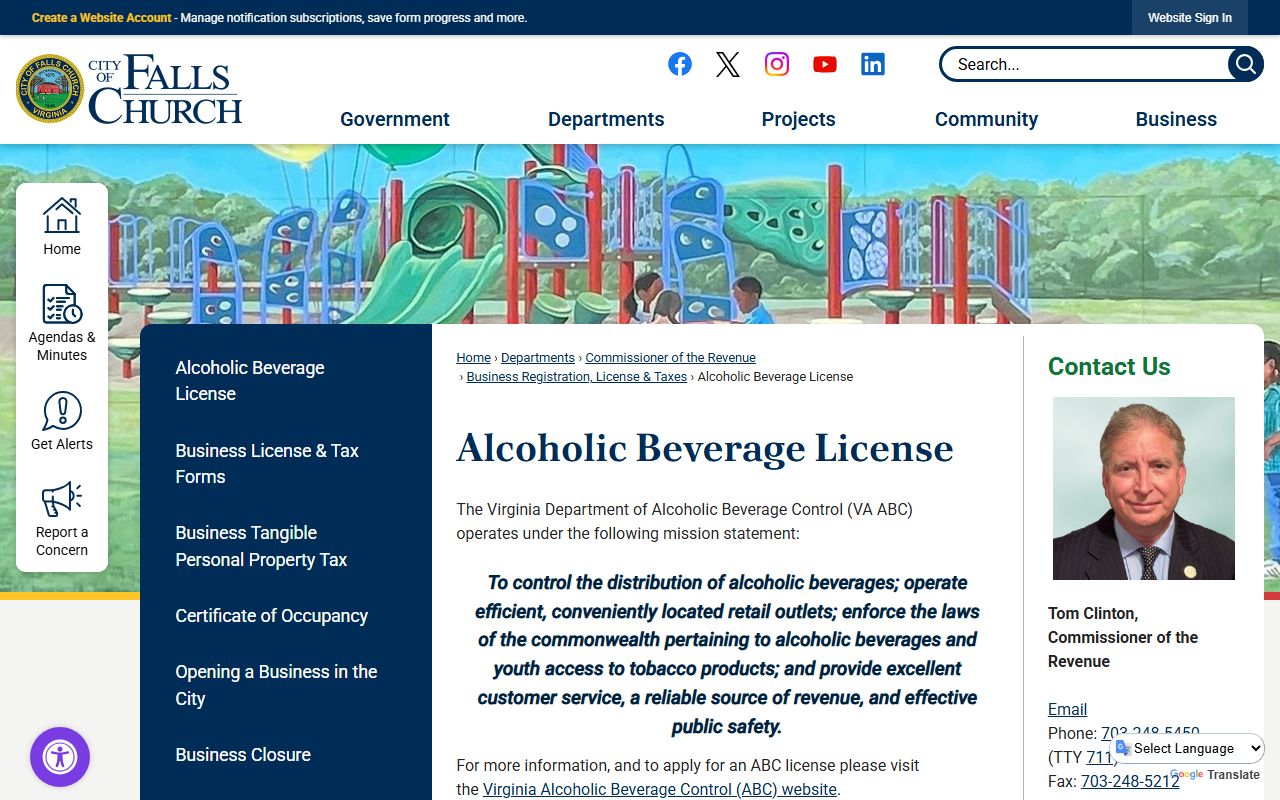The height and width of the screenshot is (800, 1280).
Task: Open the accessibility options button
Action: [60, 757]
